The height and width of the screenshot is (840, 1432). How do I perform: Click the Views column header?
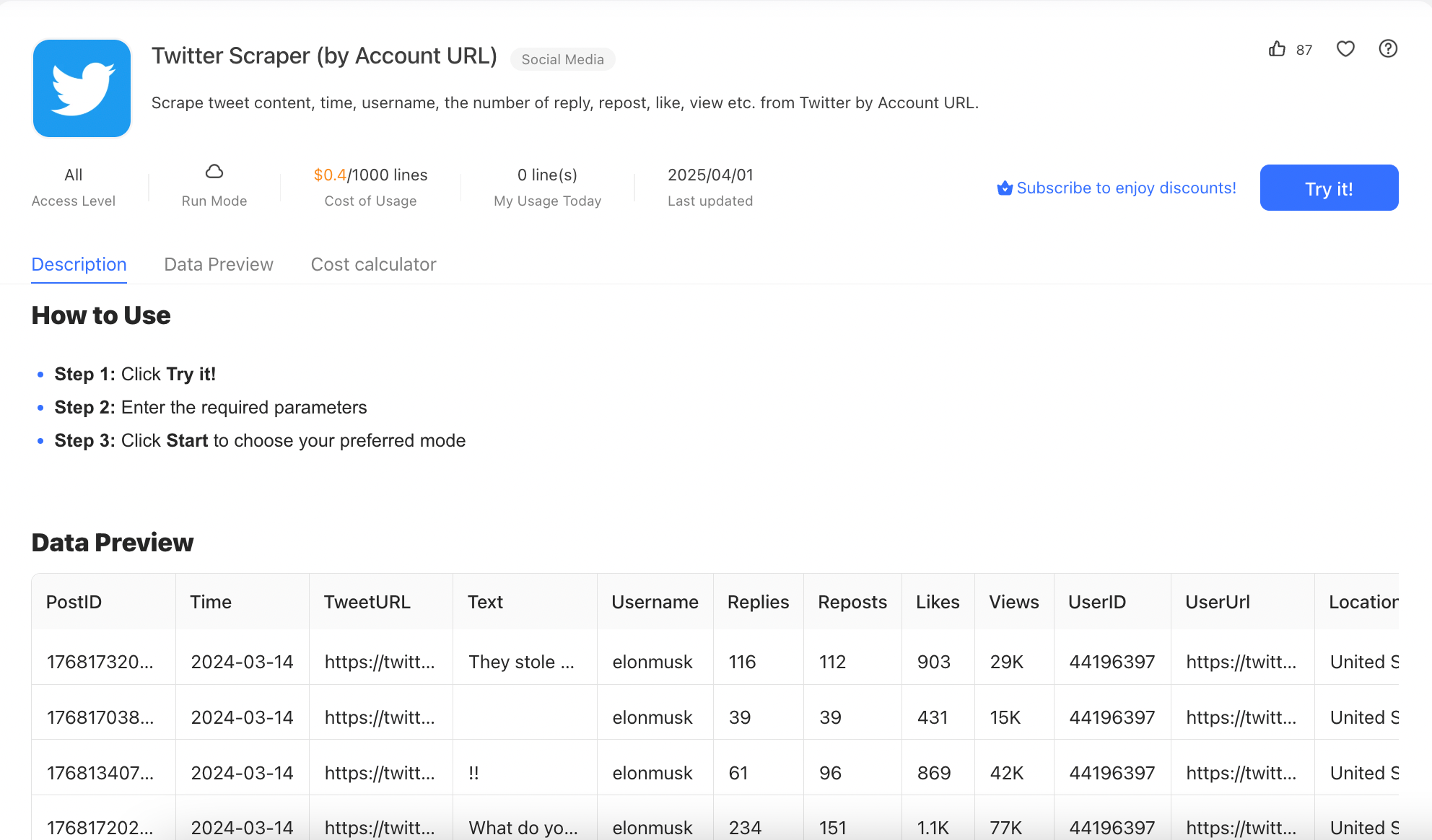click(1013, 602)
